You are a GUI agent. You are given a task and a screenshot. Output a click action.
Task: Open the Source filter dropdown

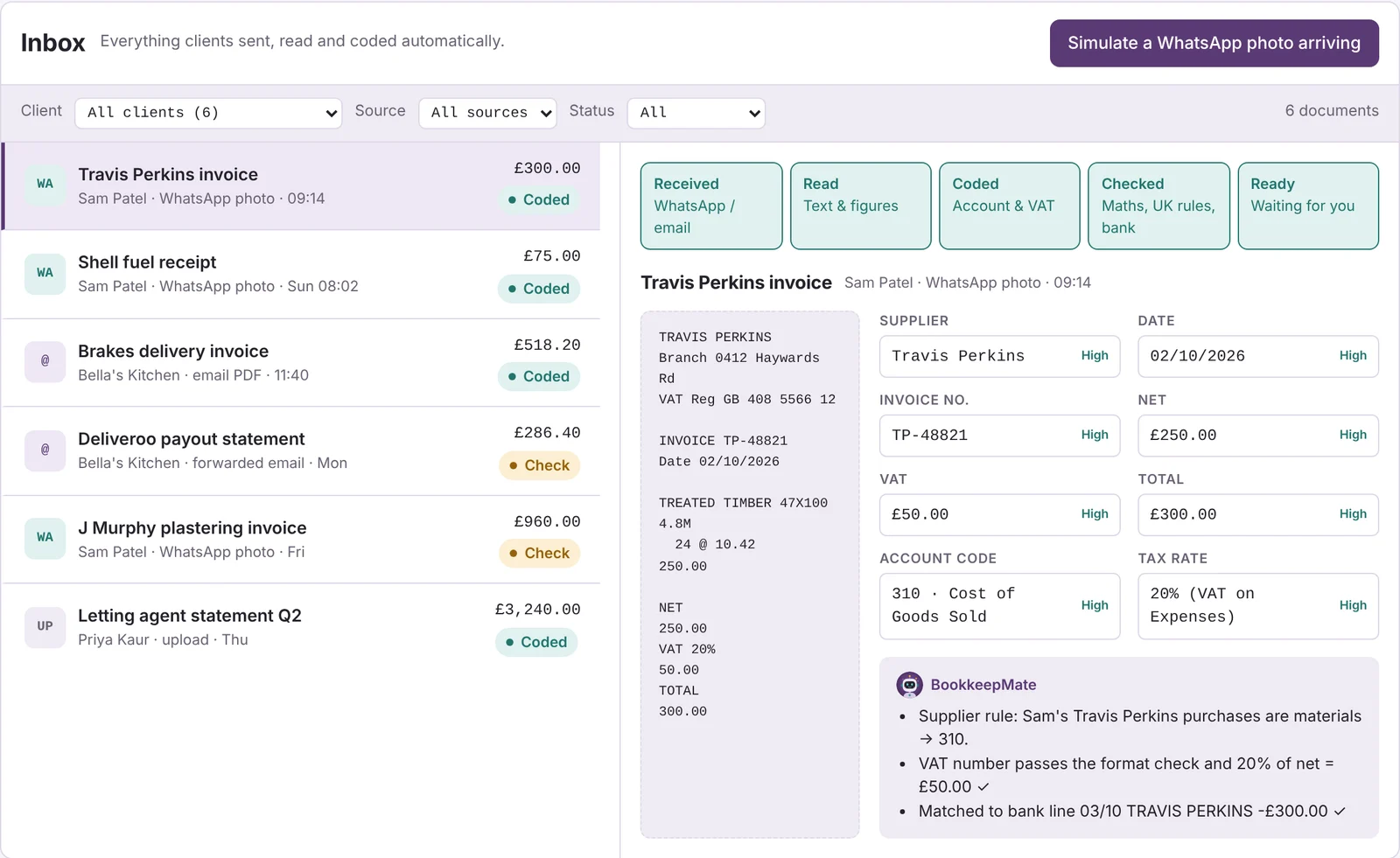(487, 113)
